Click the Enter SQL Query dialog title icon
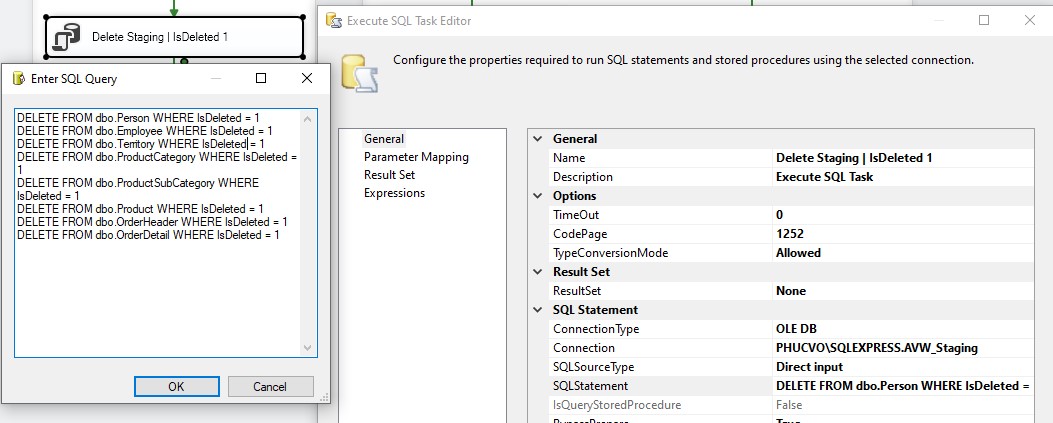Viewport: 1053px width, 423px height. pos(18,79)
